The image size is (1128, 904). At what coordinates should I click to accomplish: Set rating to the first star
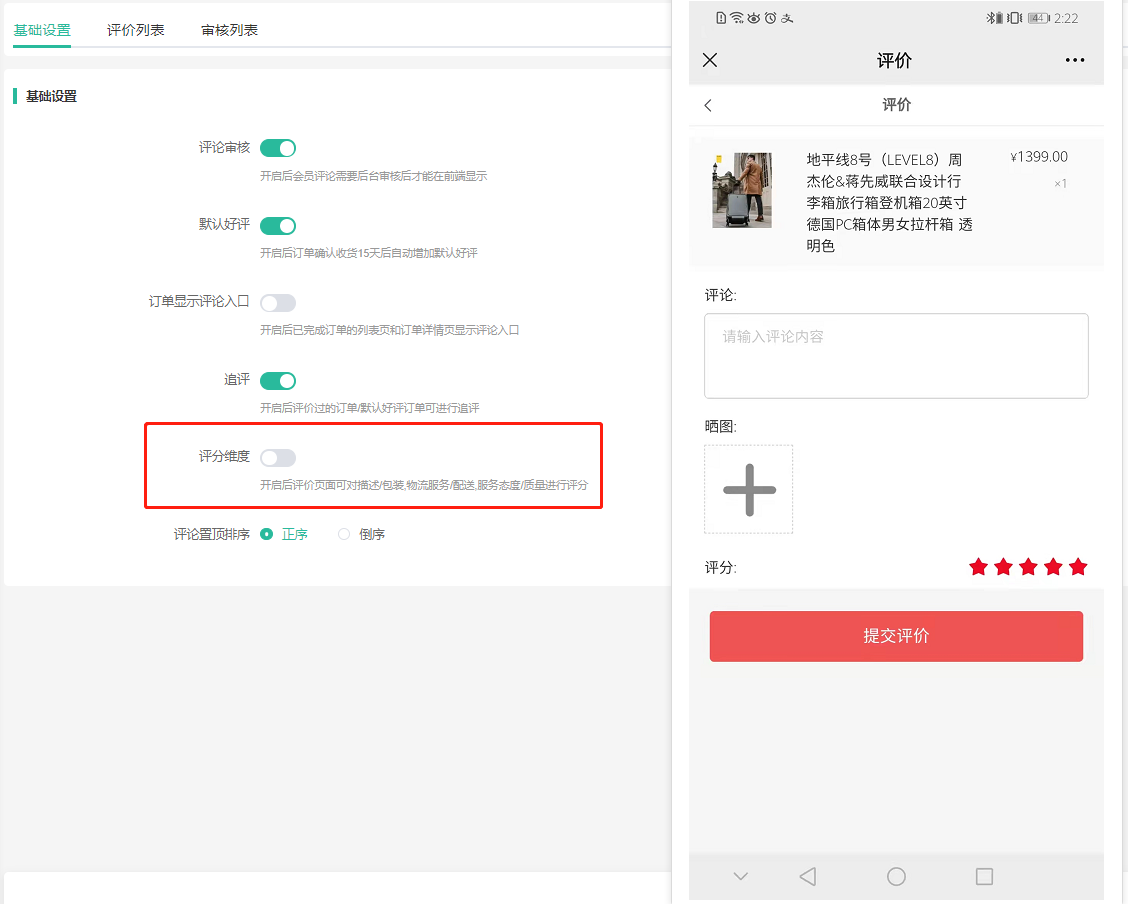click(x=978, y=567)
